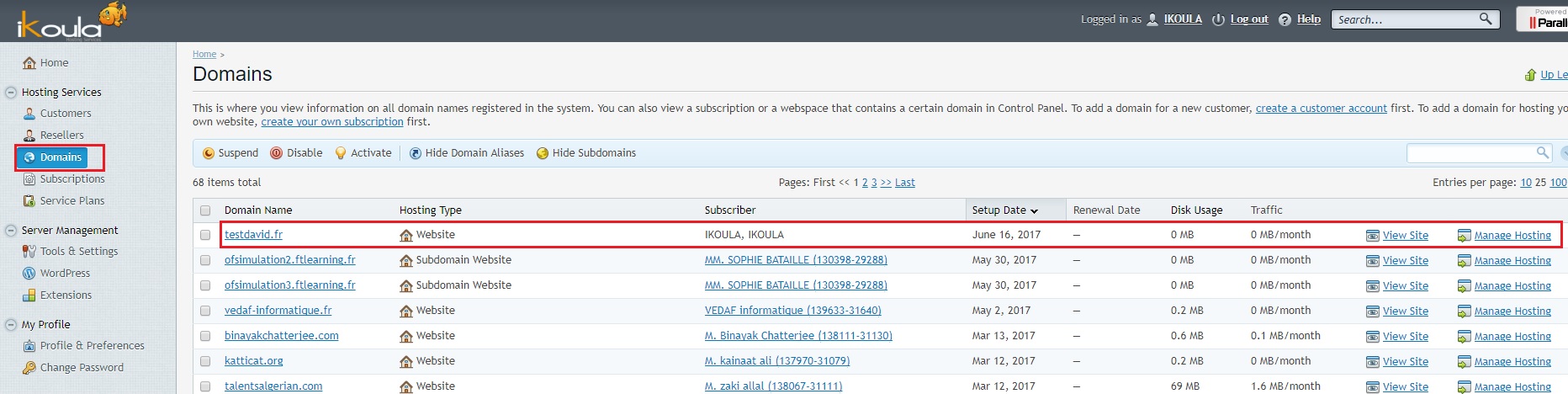Screen dimensions: 1568x394
Task: Sort by Hosting Type column header
Action: click(x=431, y=210)
